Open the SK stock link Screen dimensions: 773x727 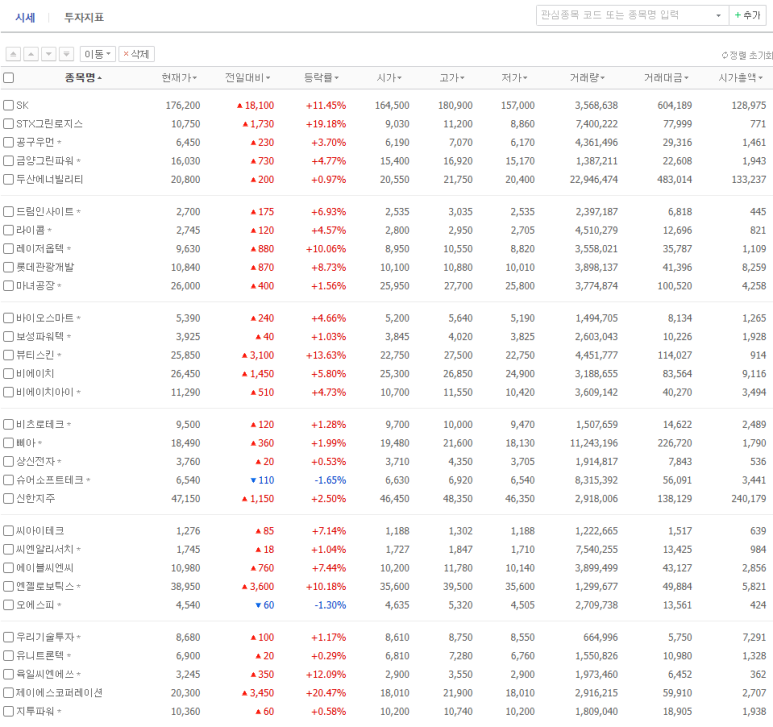(22, 105)
